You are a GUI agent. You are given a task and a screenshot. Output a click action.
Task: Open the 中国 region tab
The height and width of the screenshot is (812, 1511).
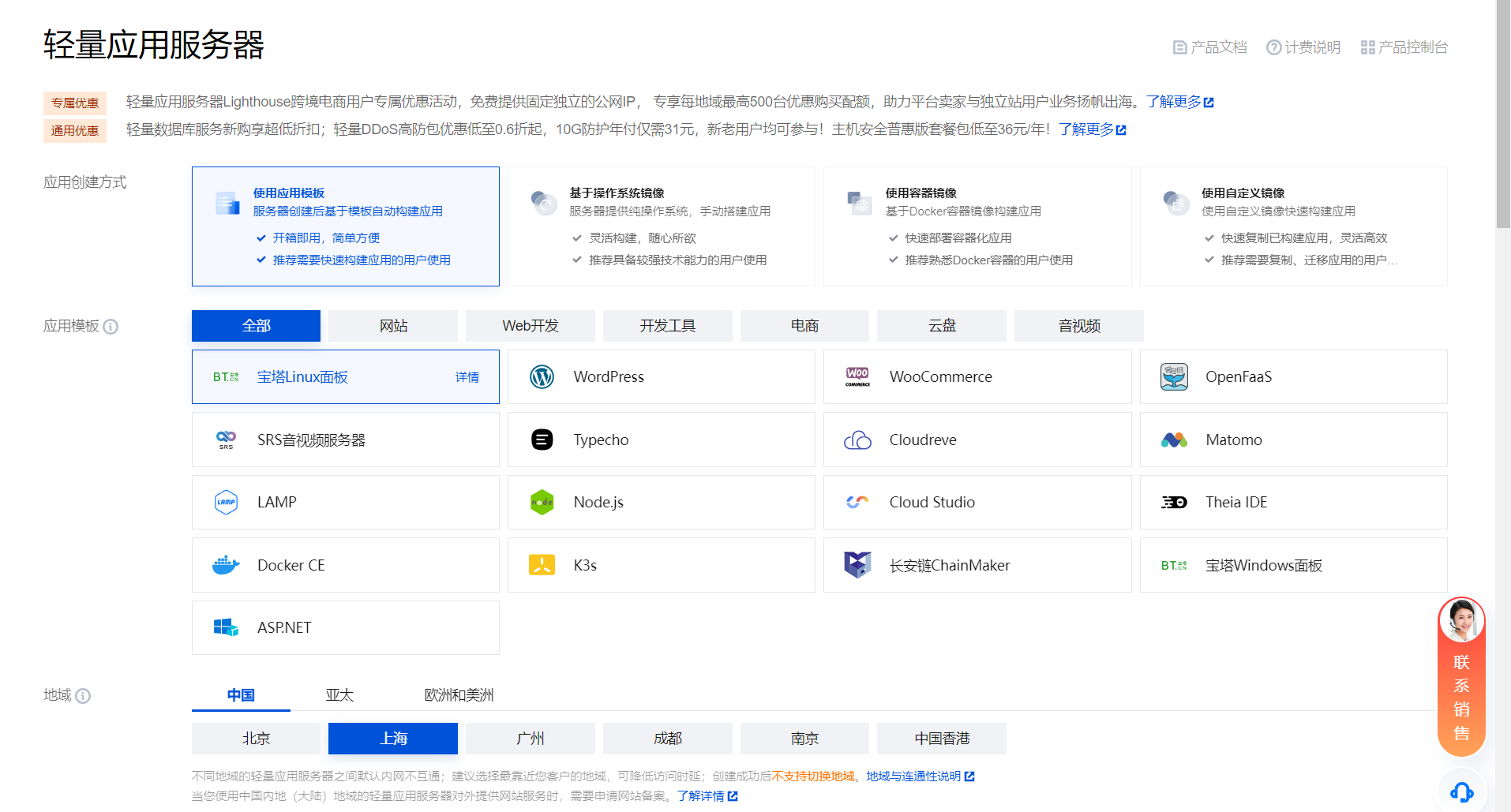(241, 695)
